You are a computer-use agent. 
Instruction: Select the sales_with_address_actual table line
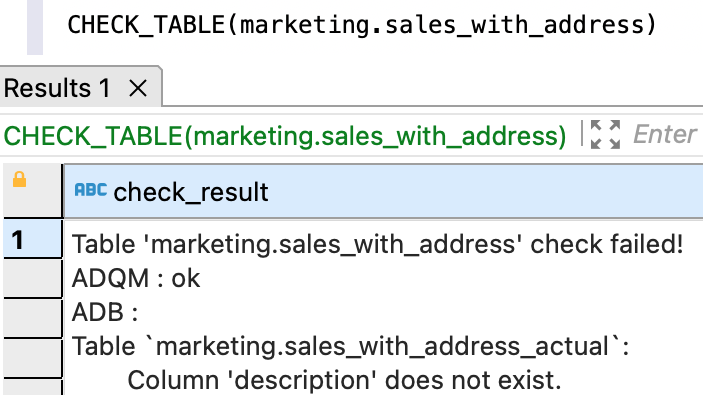(350, 347)
